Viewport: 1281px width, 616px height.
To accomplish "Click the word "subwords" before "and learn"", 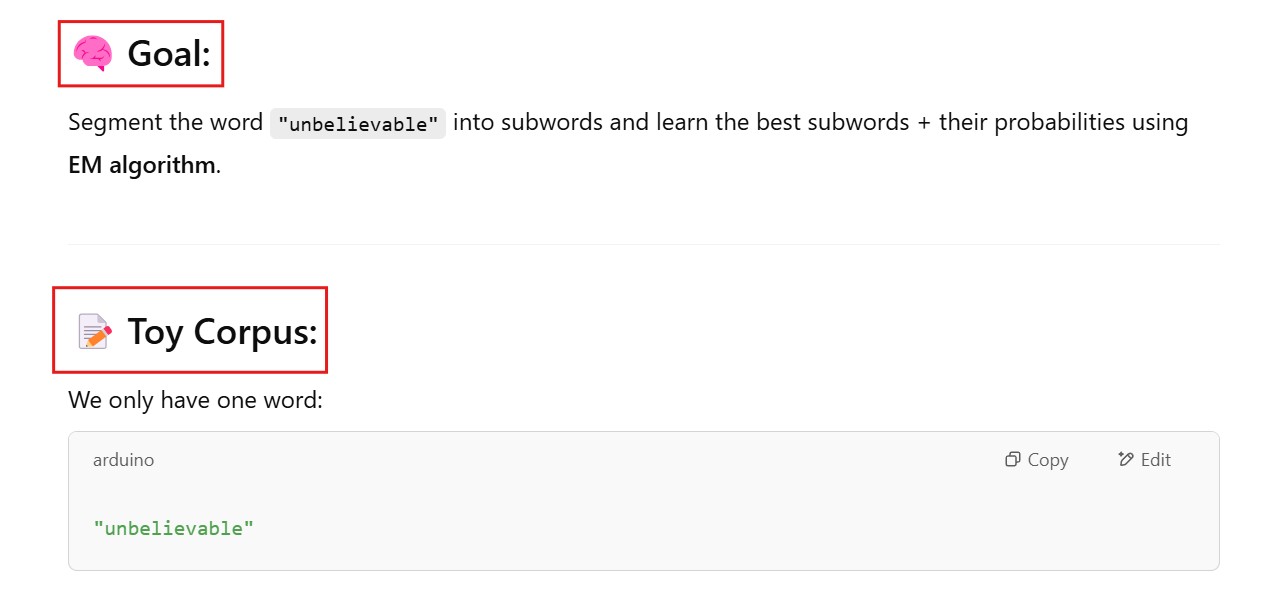I will (x=552, y=123).
